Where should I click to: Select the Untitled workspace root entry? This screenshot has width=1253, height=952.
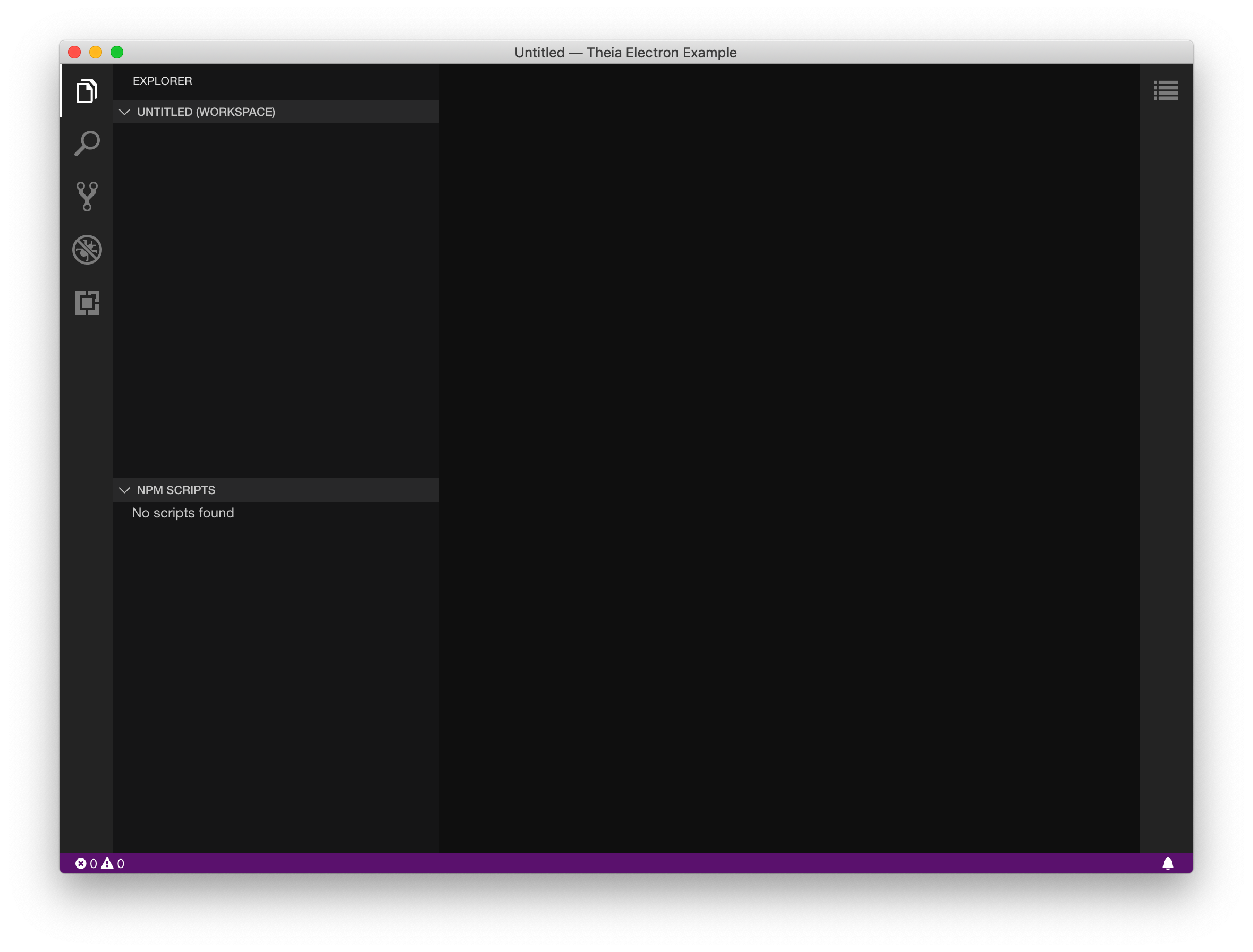click(x=206, y=112)
